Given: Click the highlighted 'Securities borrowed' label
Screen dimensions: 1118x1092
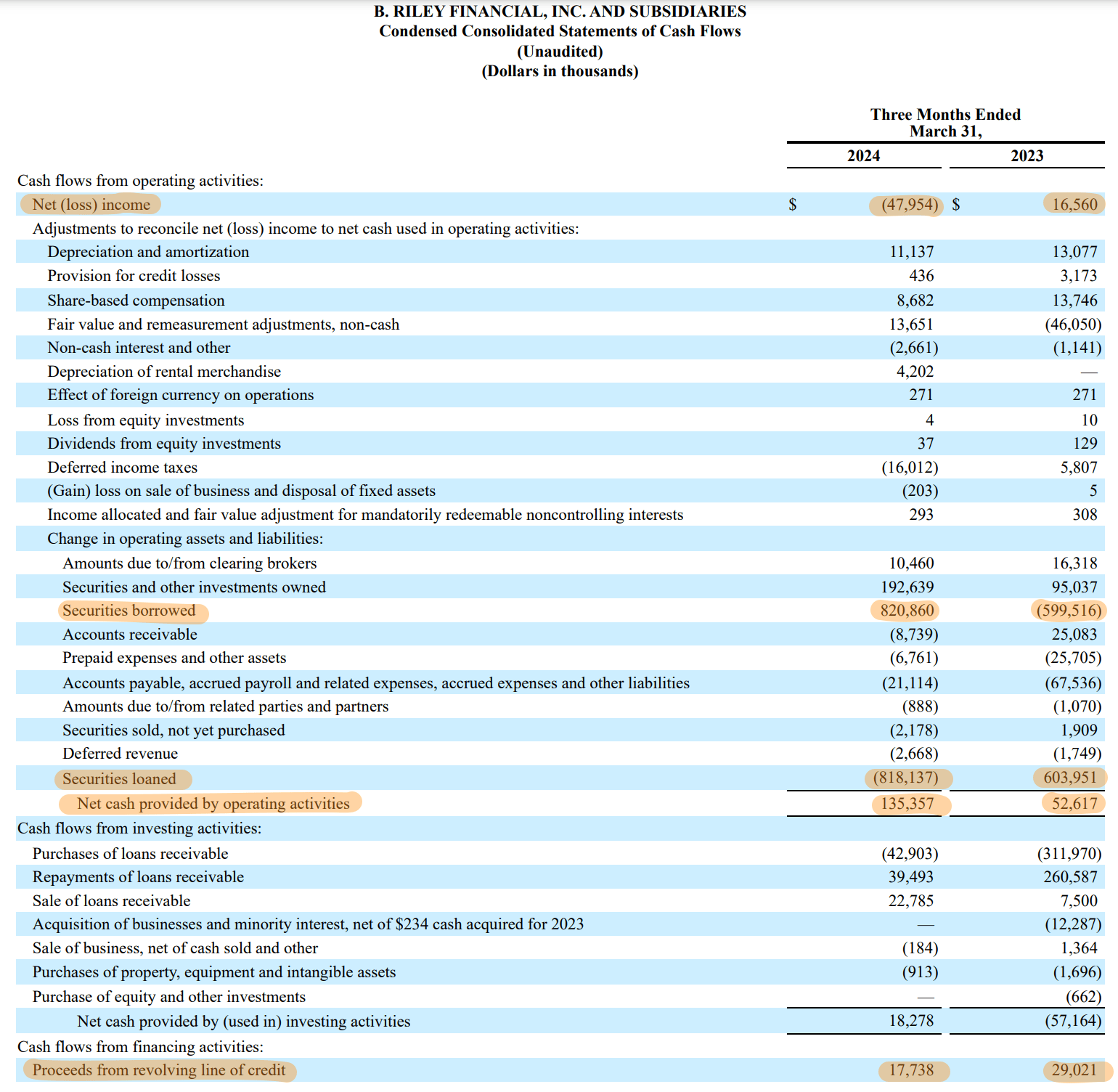Looking at the screenshot, I should (x=129, y=611).
